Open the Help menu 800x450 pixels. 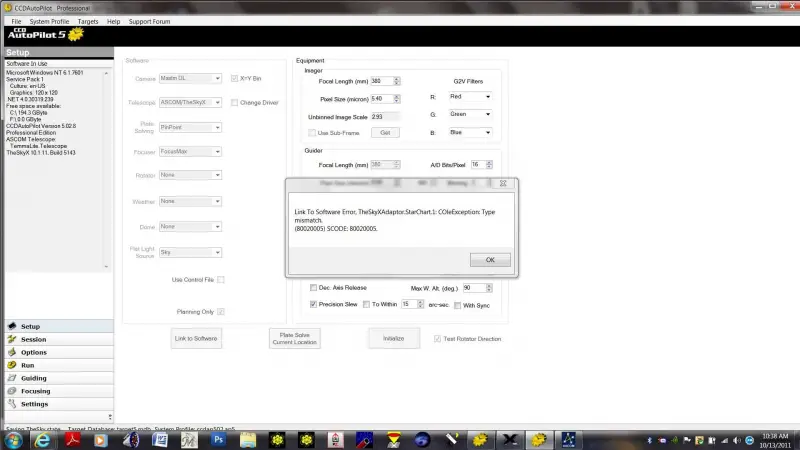(113, 21)
